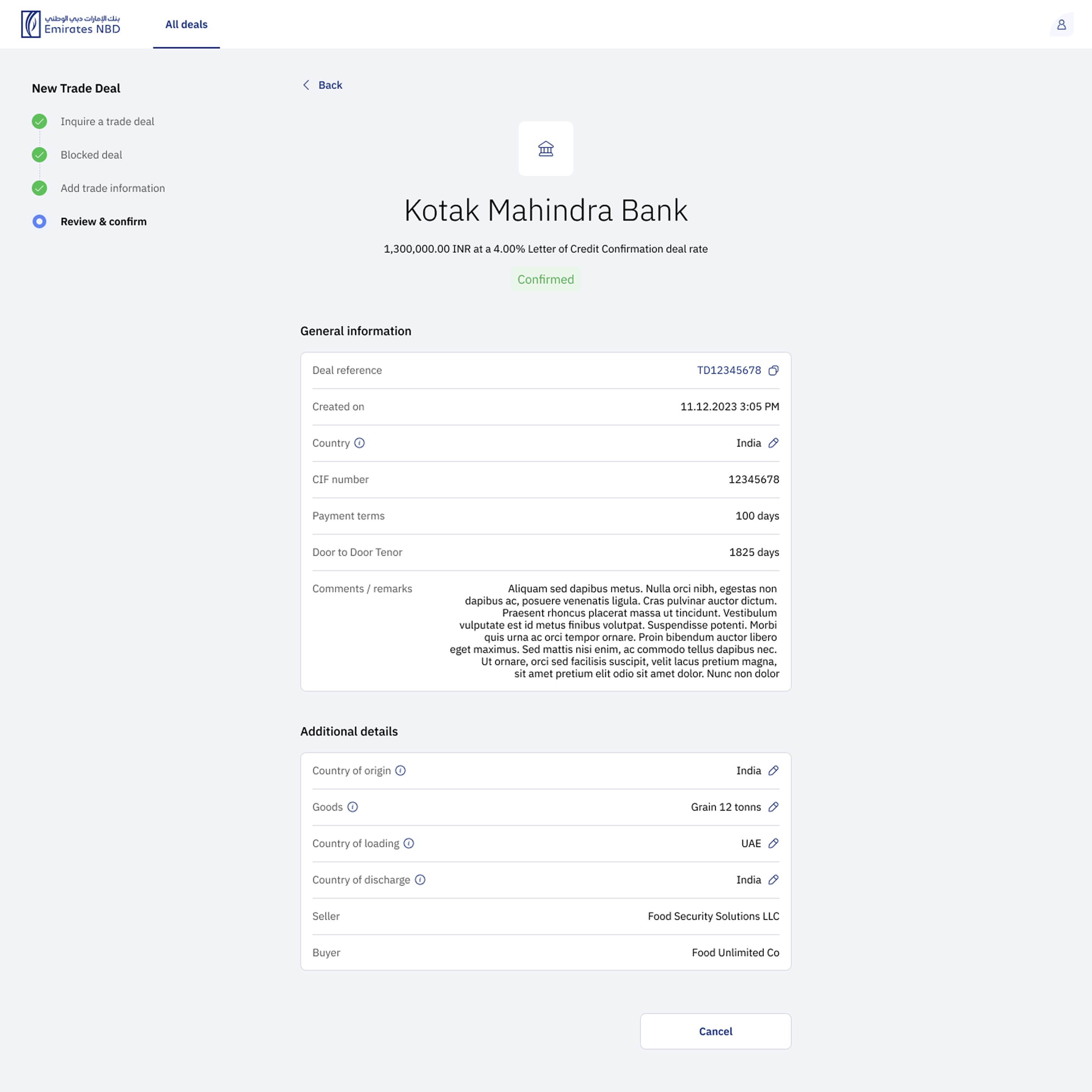Image resolution: width=1092 pixels, height=1092 pixels.
Task: Show info tooltip for Goods
Action: [x=353, y=807]
